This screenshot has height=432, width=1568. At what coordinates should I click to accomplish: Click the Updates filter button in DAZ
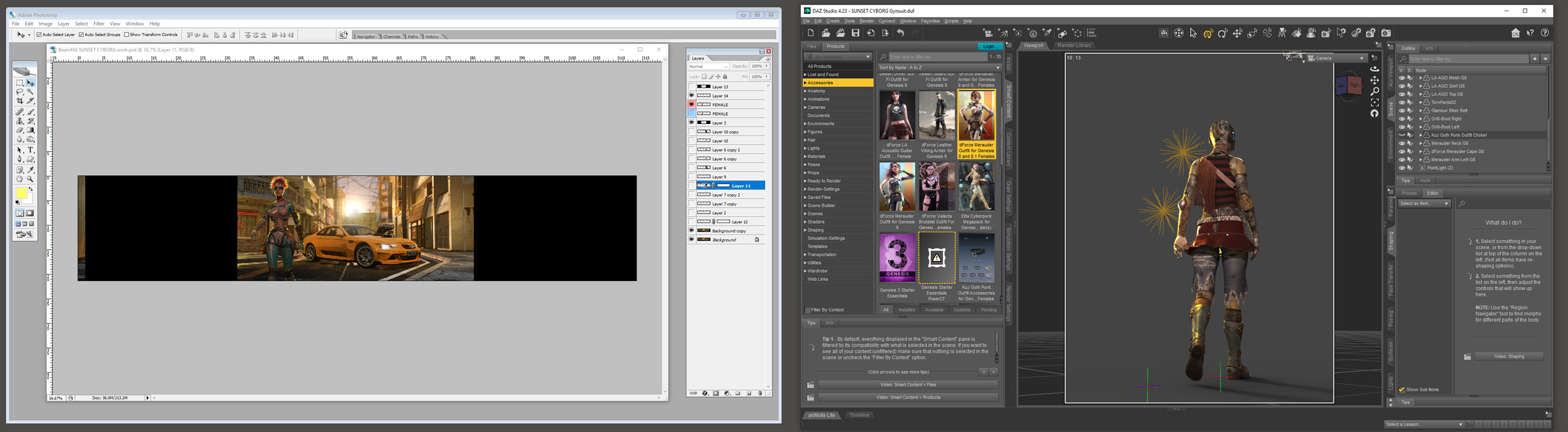[x=962, y=310]
